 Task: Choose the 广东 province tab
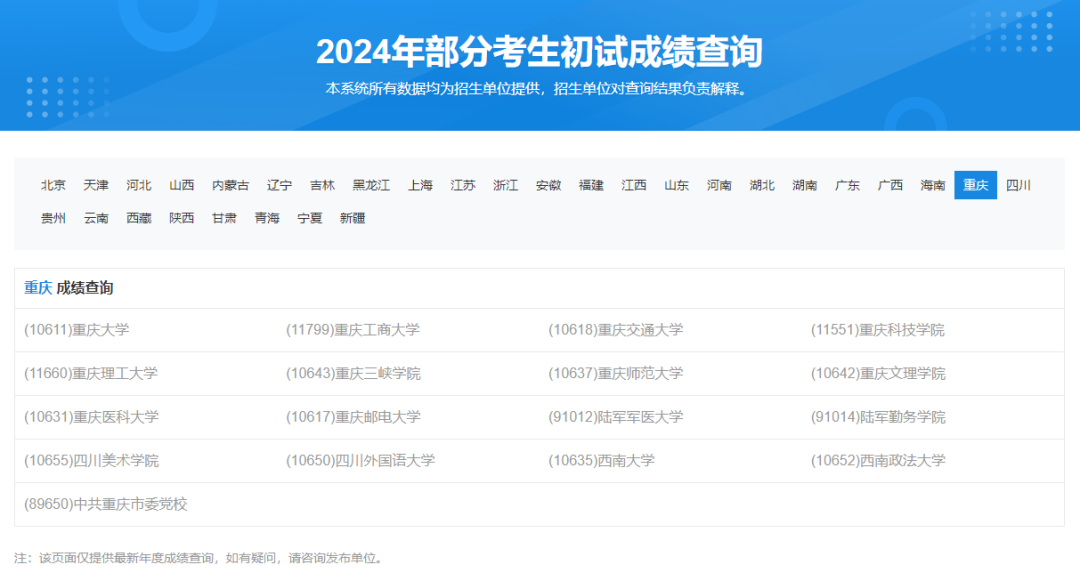pyautogui.click(x=847, y=185)
